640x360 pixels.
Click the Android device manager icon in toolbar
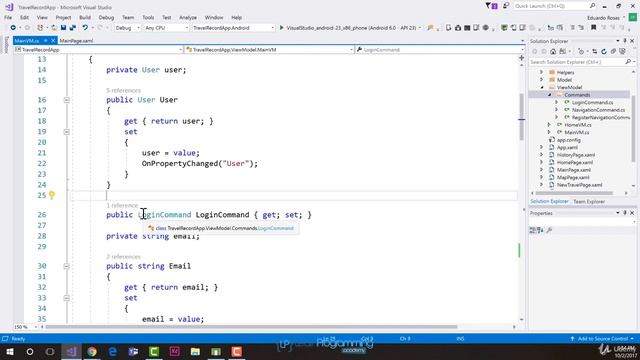(x=449, y=28)
